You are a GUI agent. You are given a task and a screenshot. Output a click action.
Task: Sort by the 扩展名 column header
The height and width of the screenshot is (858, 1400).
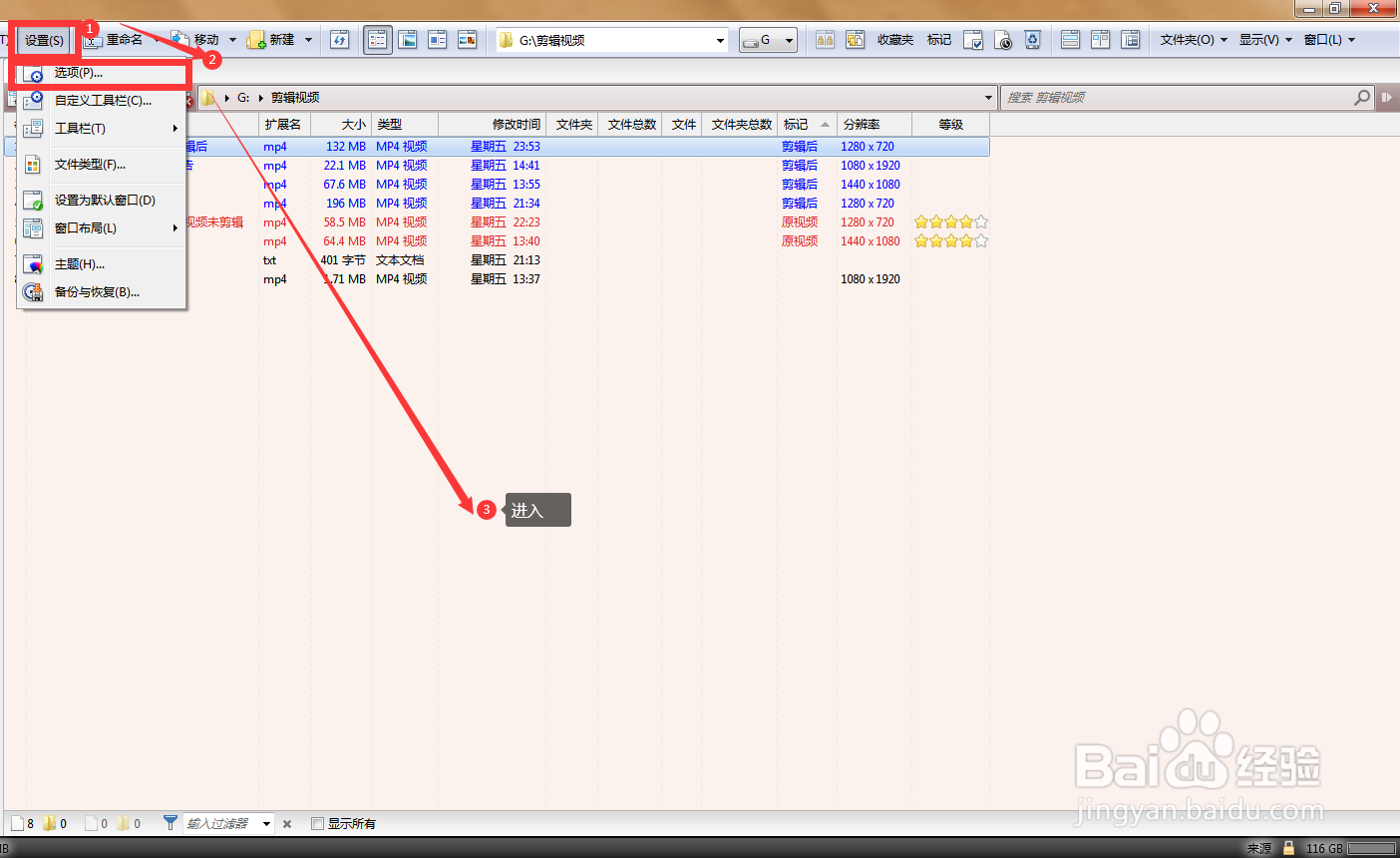point(284,125)
